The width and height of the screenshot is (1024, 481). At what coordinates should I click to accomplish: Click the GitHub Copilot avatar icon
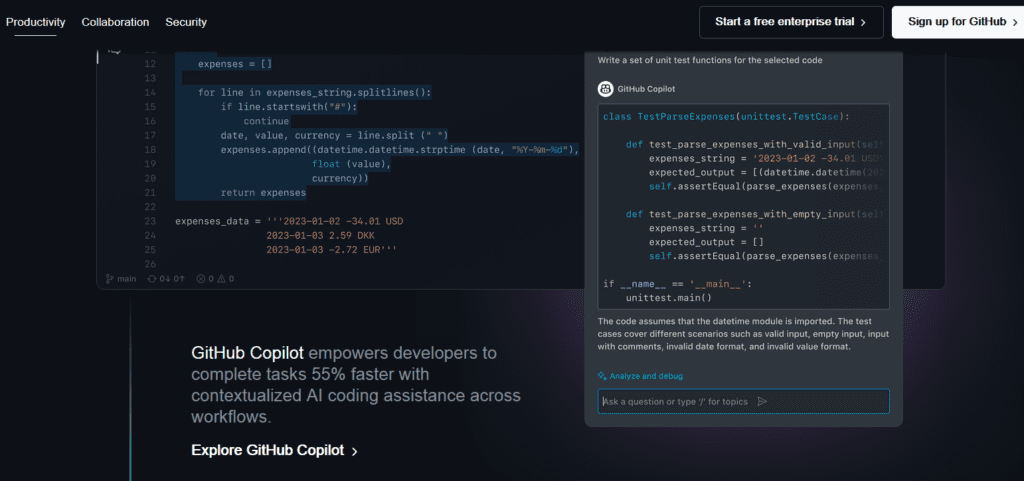pos(606,89)
